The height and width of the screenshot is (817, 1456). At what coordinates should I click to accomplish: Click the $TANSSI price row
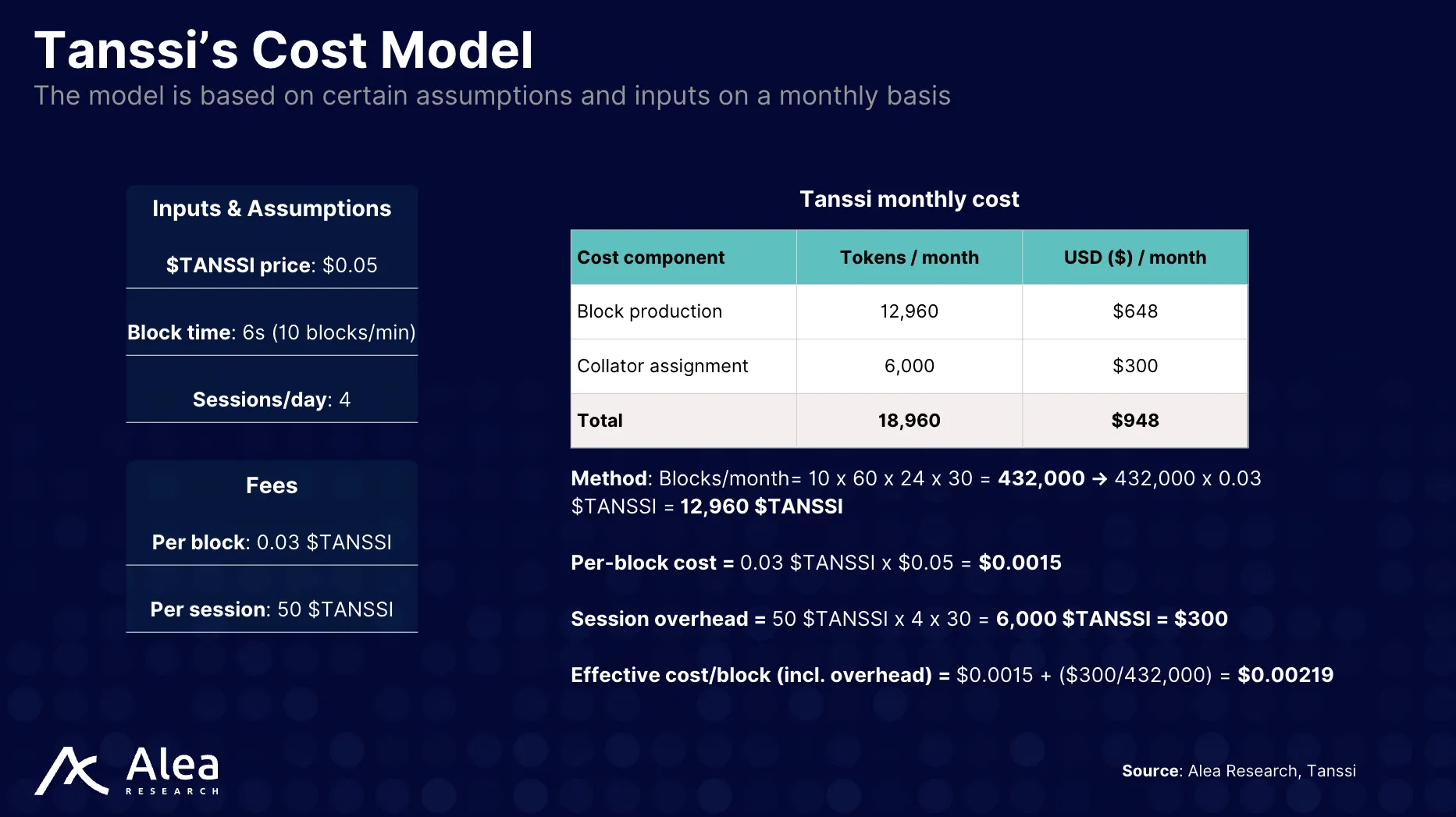coord(272,265)
